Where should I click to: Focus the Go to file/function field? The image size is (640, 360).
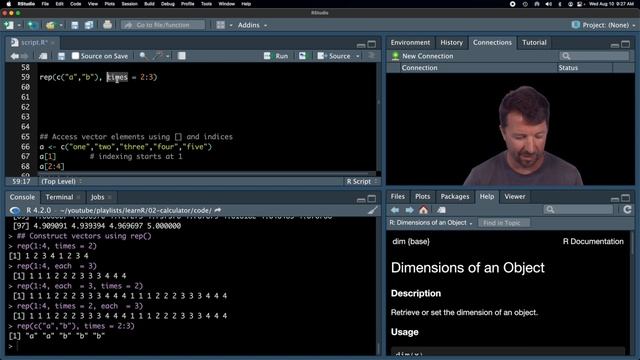[x=163, y=25]
